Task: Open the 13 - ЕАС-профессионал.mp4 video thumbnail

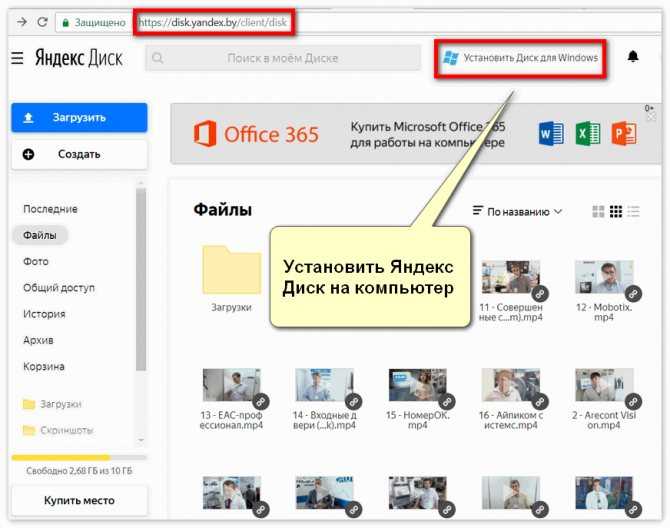Action: coord(232,385)
